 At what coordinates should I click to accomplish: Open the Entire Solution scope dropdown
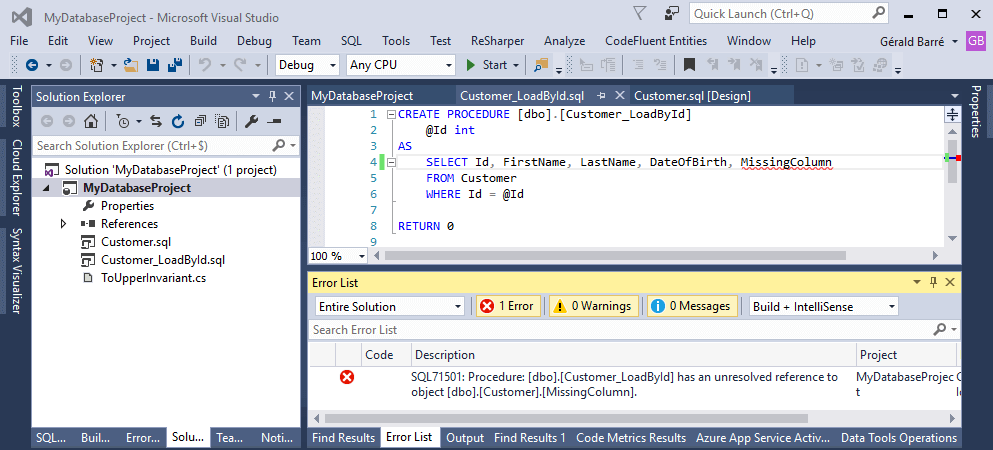[x=389, y=306]
